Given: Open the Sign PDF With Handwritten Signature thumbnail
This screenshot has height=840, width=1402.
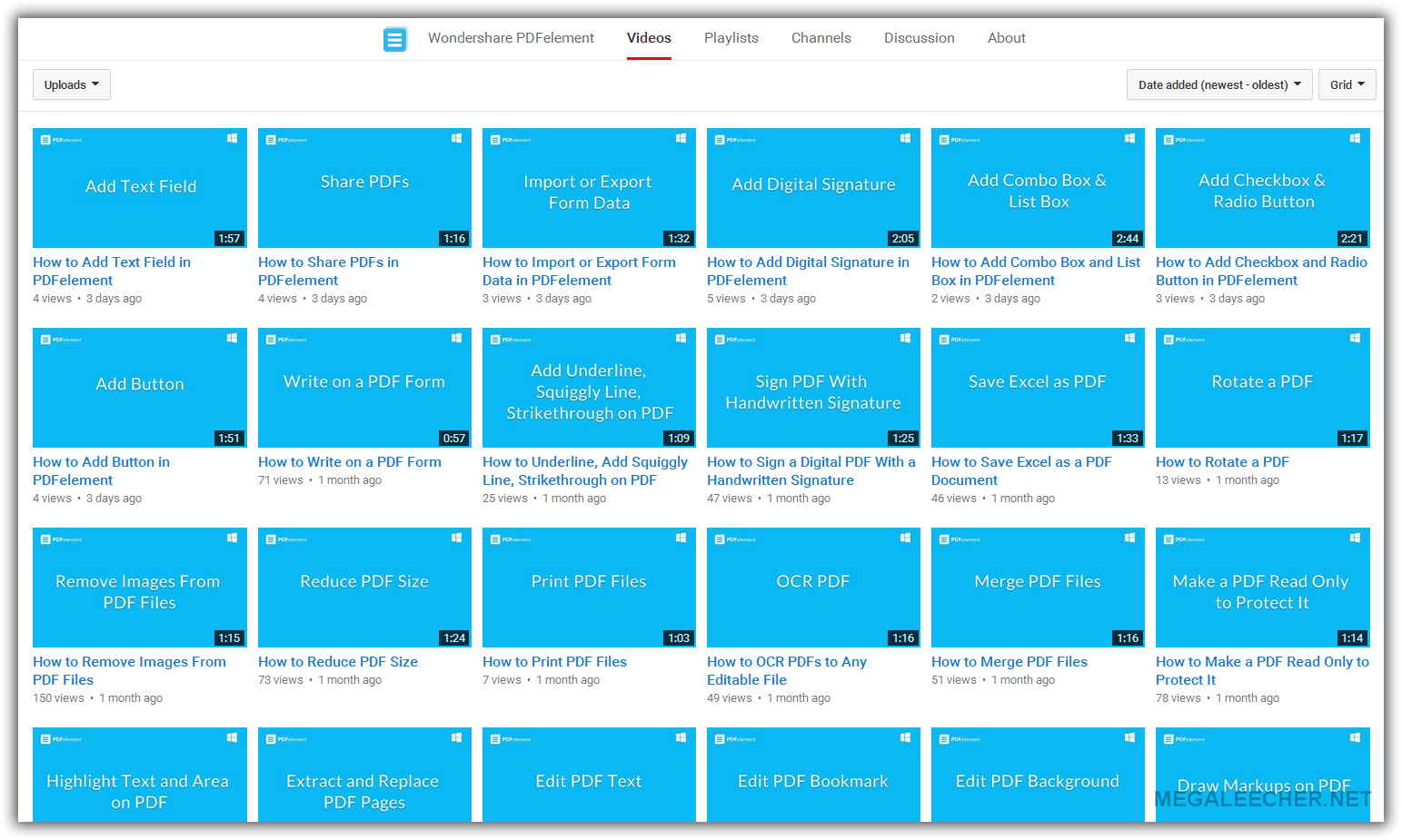Looking at the screenshot, I should click(x=813, y=388).
